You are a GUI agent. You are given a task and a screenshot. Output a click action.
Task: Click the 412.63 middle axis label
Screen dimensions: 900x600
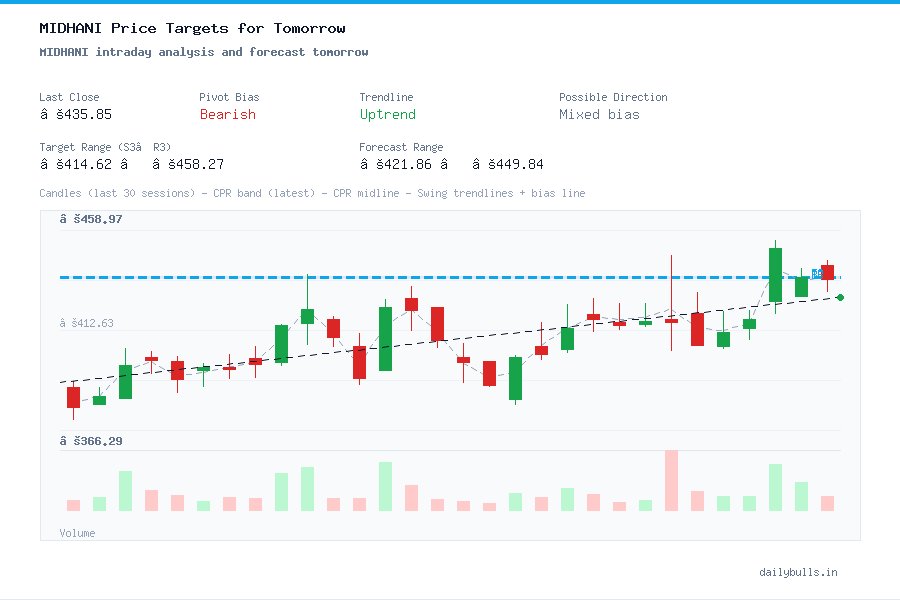(87, 323)
